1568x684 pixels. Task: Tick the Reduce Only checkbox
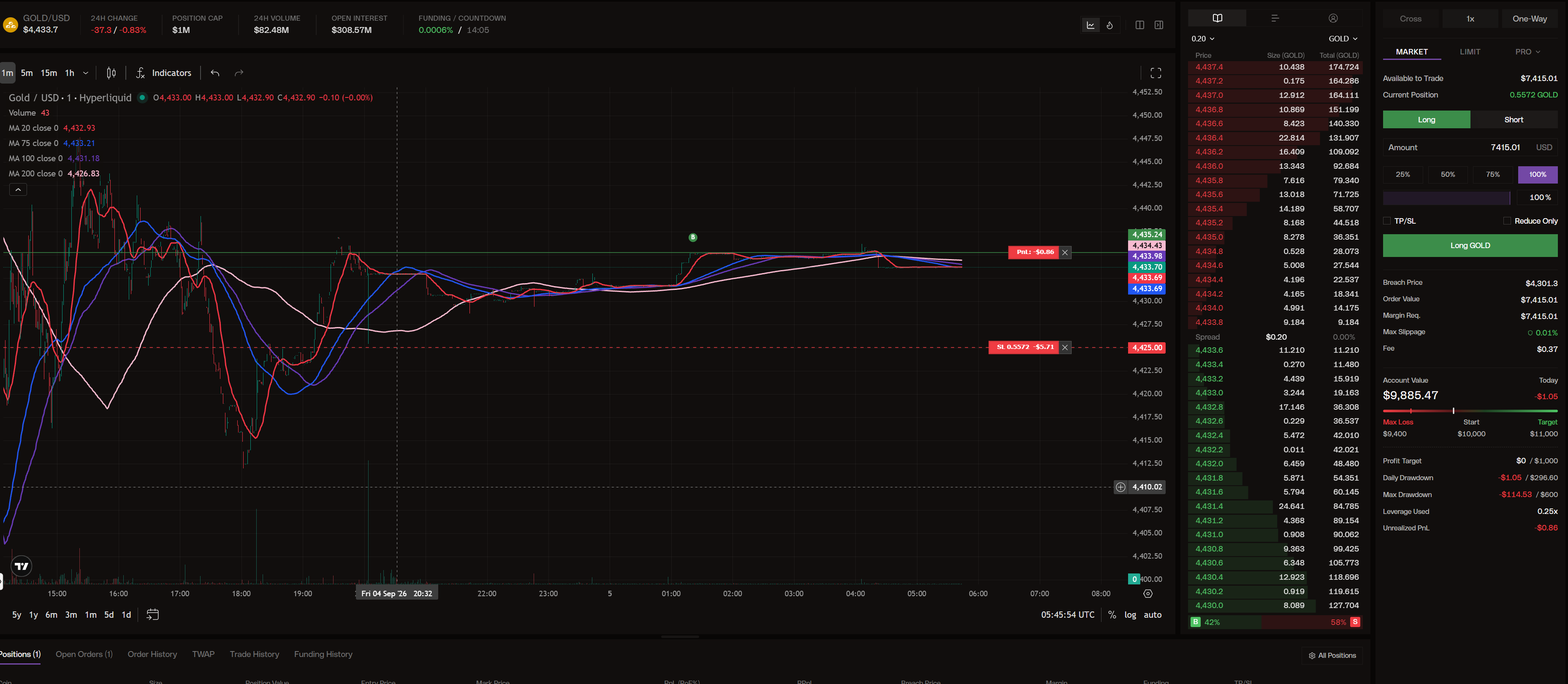click(1506, 221)
